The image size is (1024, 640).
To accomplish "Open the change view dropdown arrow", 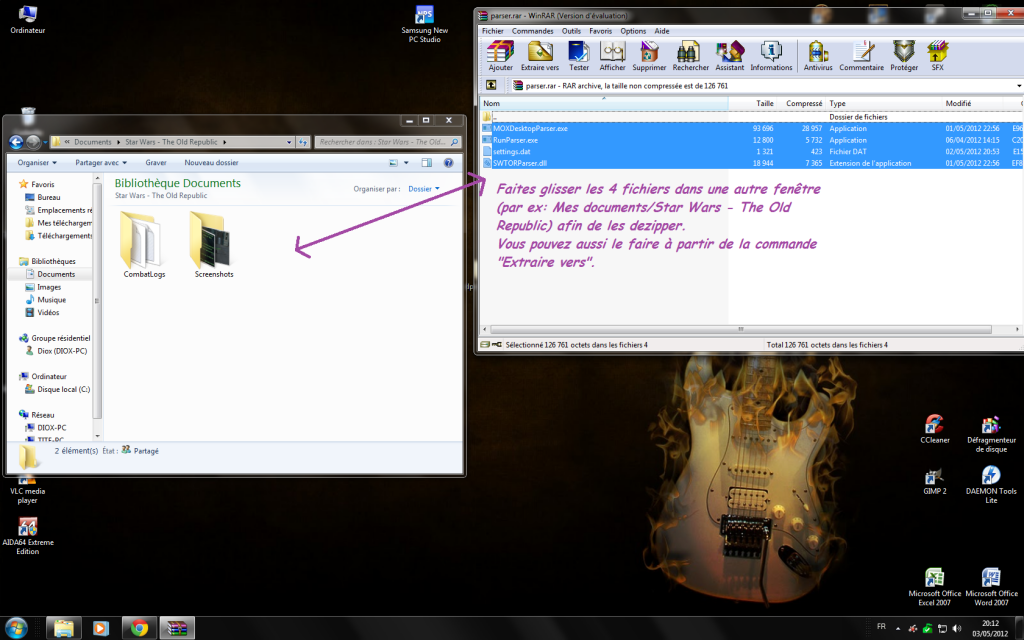I will (406, 163).
